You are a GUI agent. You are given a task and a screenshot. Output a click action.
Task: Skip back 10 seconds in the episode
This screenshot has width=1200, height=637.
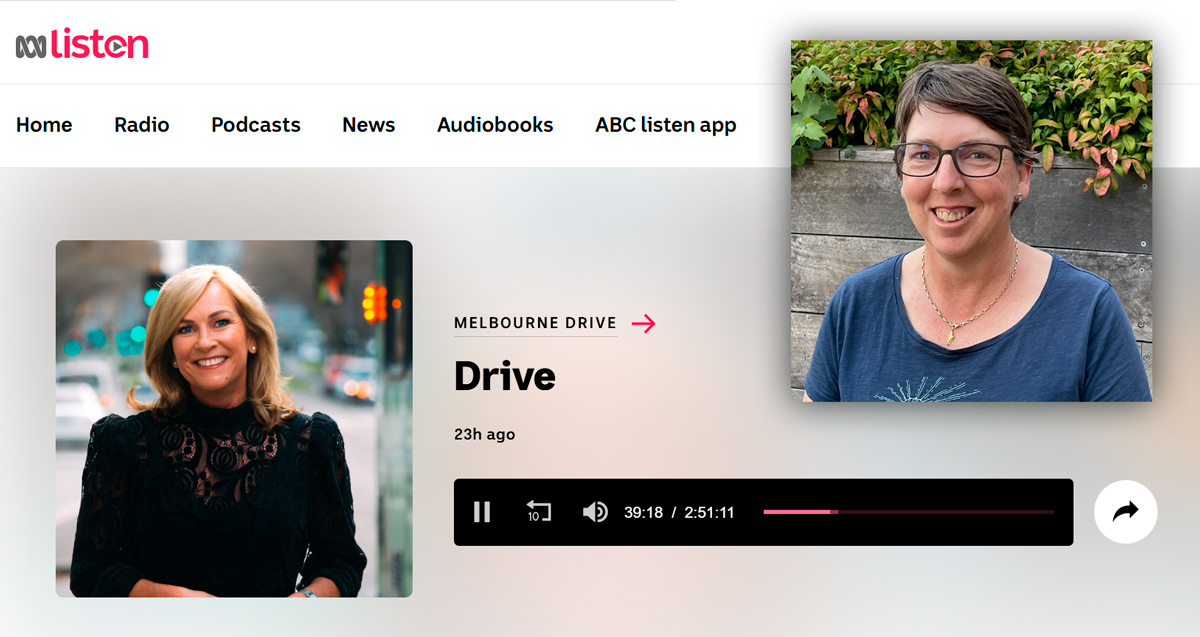click(x=539, y=512)
